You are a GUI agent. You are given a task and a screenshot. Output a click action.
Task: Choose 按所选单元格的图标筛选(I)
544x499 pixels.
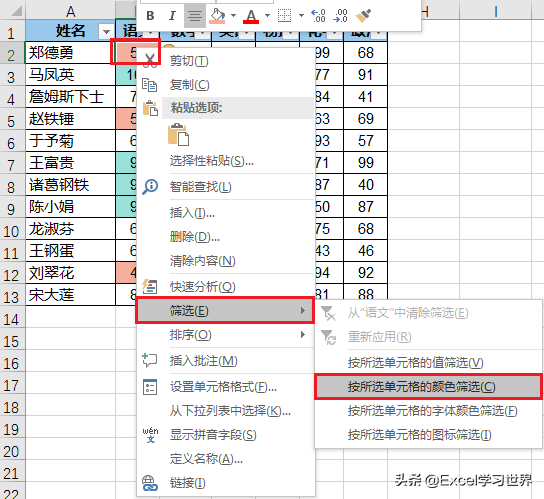[419, 435]
